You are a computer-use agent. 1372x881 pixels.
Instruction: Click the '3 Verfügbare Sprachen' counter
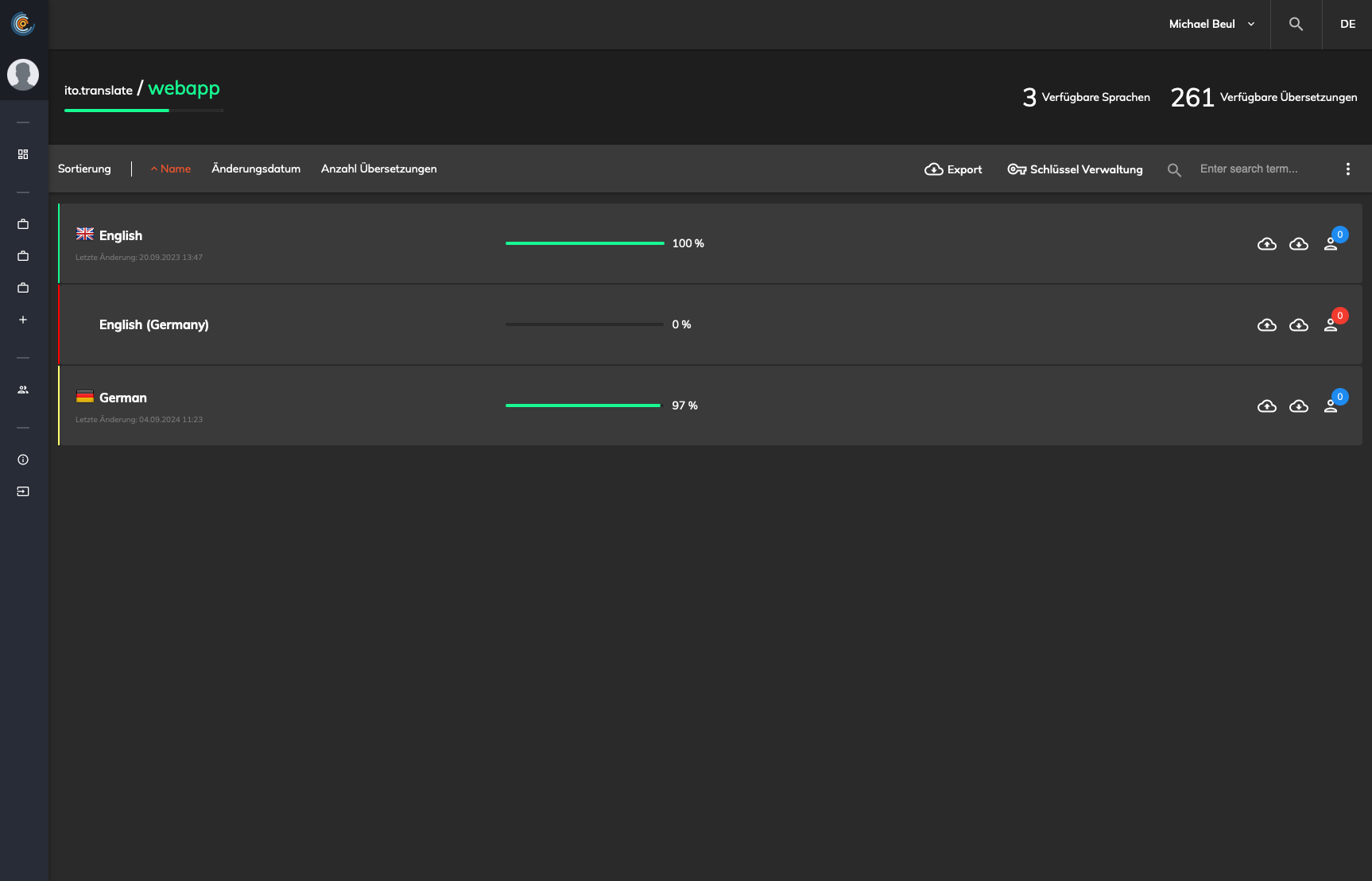[1086, 97]
